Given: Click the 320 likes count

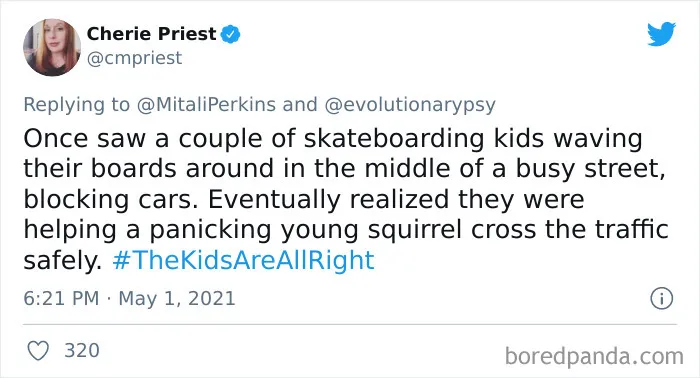Looking at the screenshot, I should pyautogui.click(x=82, y=351).
